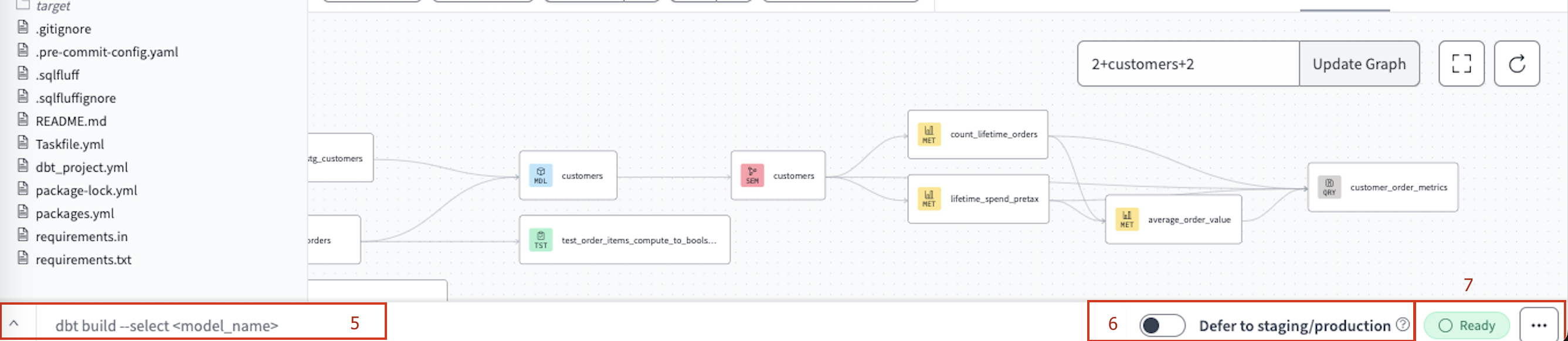The width and height of the screenshot is (1568, 341).
Task: Click the lineage selector input 2+customers+2
Action: pyautogui.click(x=1187, y=64)
